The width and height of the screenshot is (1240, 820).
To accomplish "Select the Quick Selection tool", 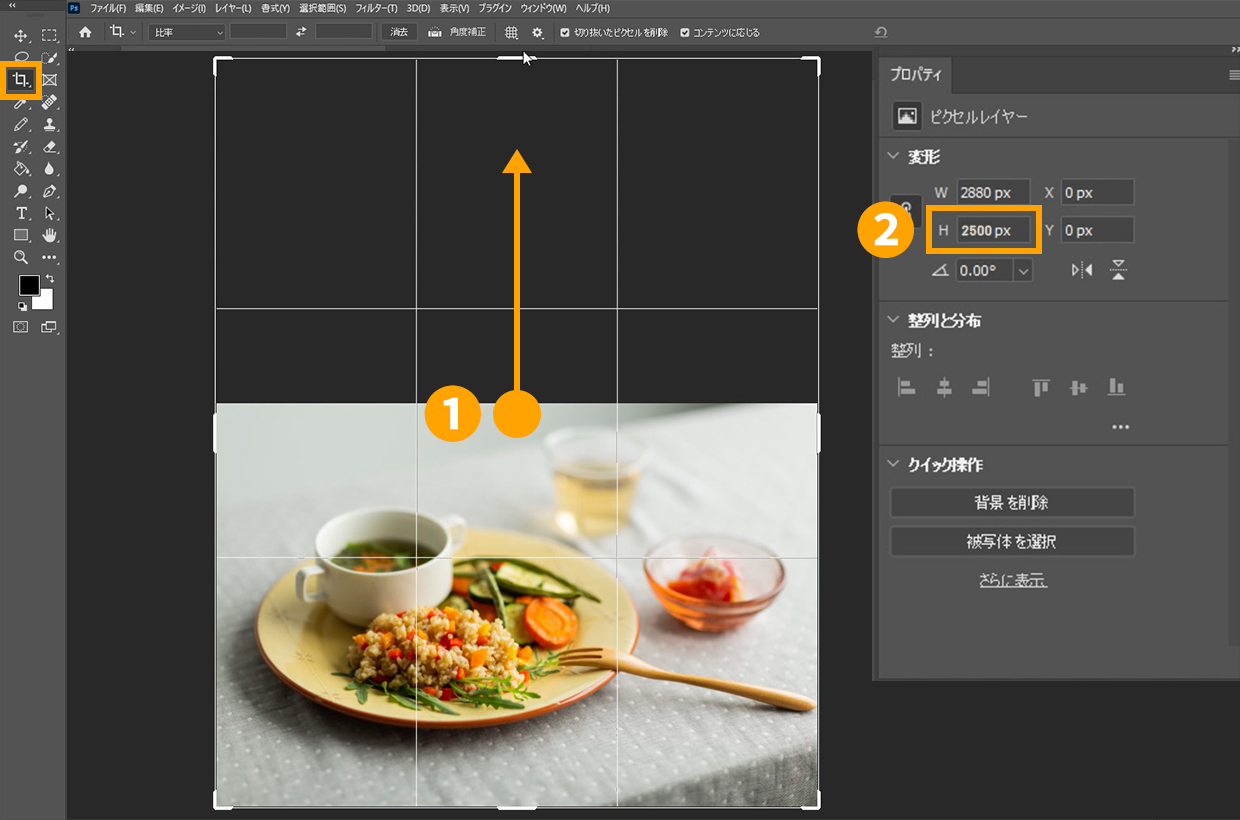I will coord(49,57).
